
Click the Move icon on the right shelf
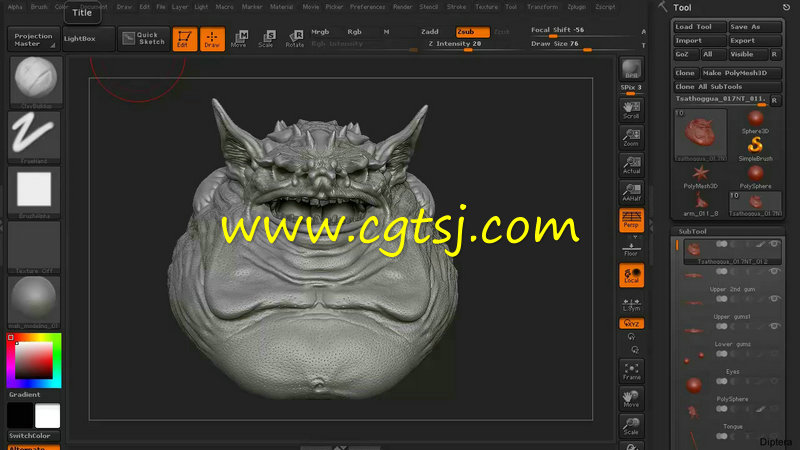(x=632, y=398)
